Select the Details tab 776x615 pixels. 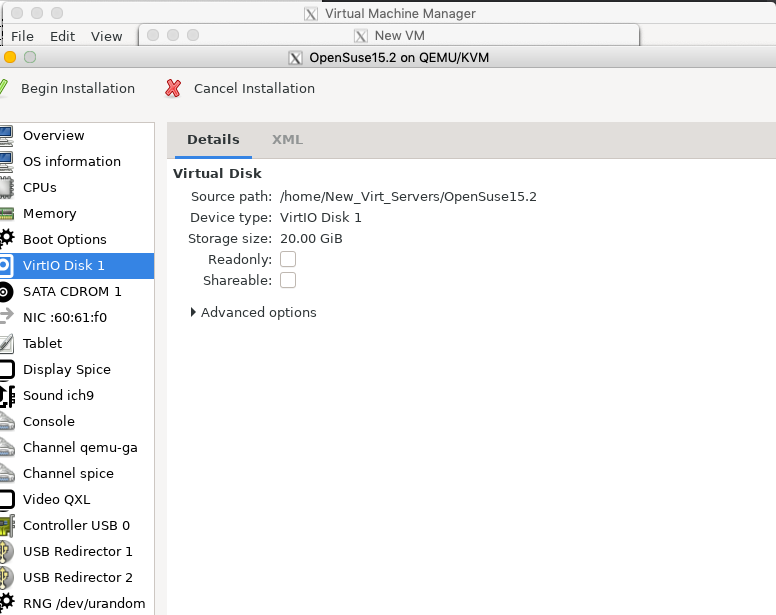[213, 140]
